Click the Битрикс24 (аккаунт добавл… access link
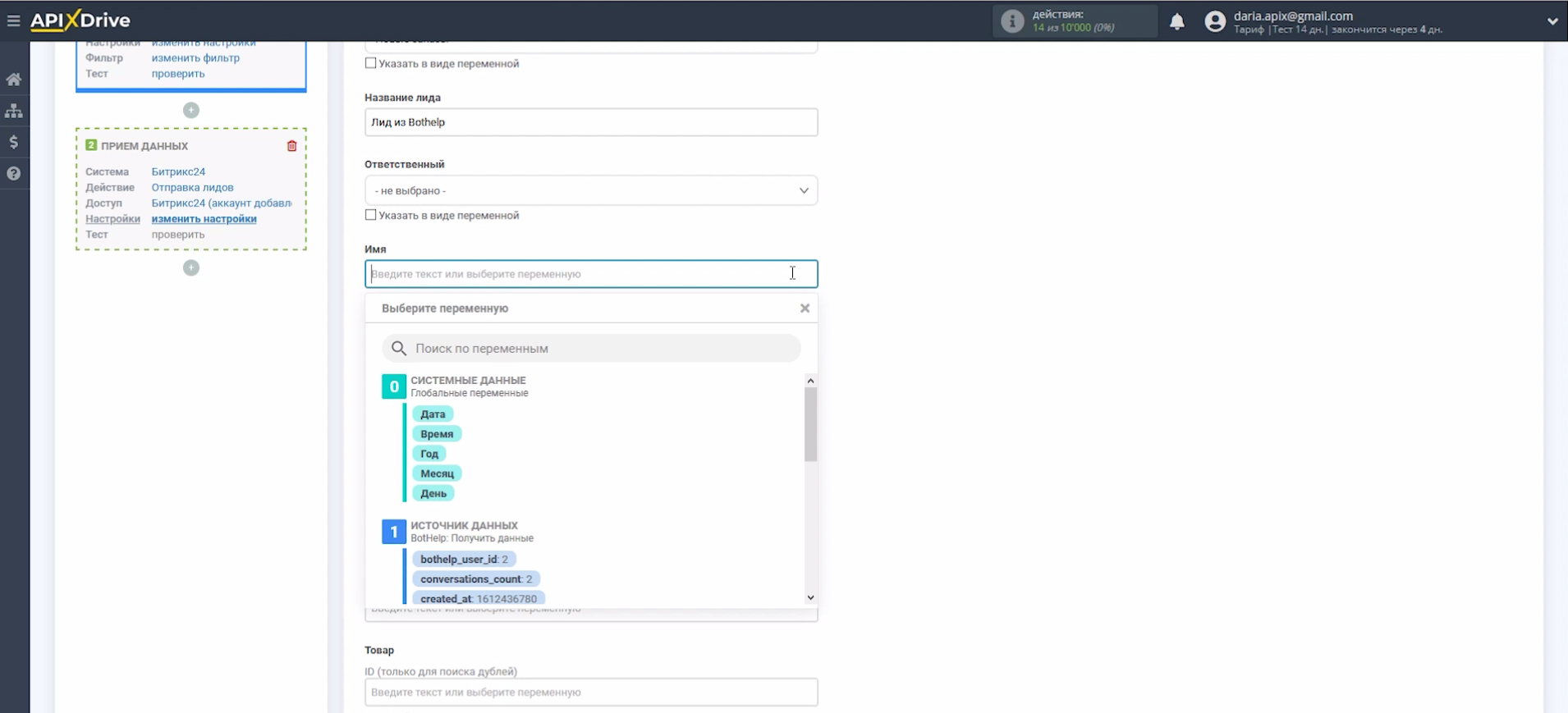The width and height of the screenshot is (1568, 713). click(222, 203)
